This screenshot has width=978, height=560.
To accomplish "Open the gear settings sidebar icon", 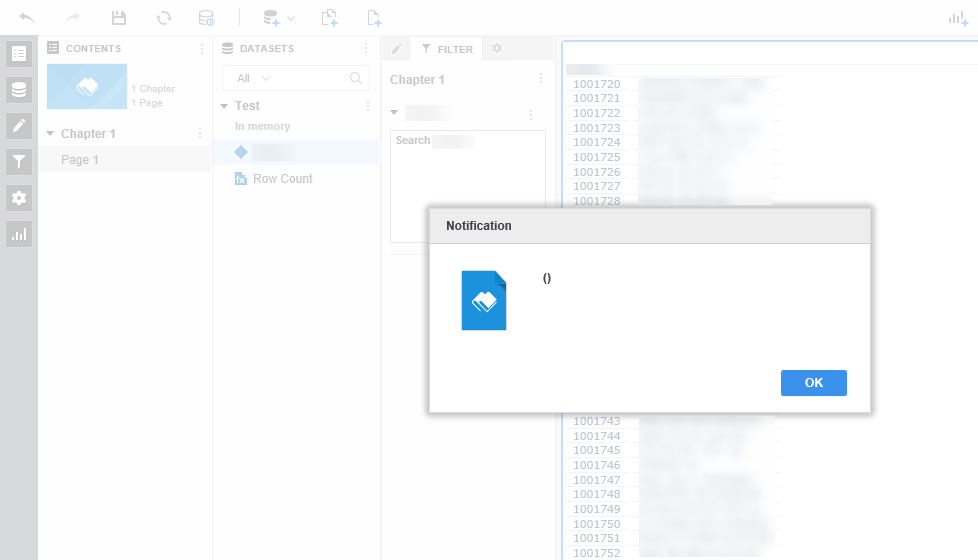I will click(x=19, y=198).
